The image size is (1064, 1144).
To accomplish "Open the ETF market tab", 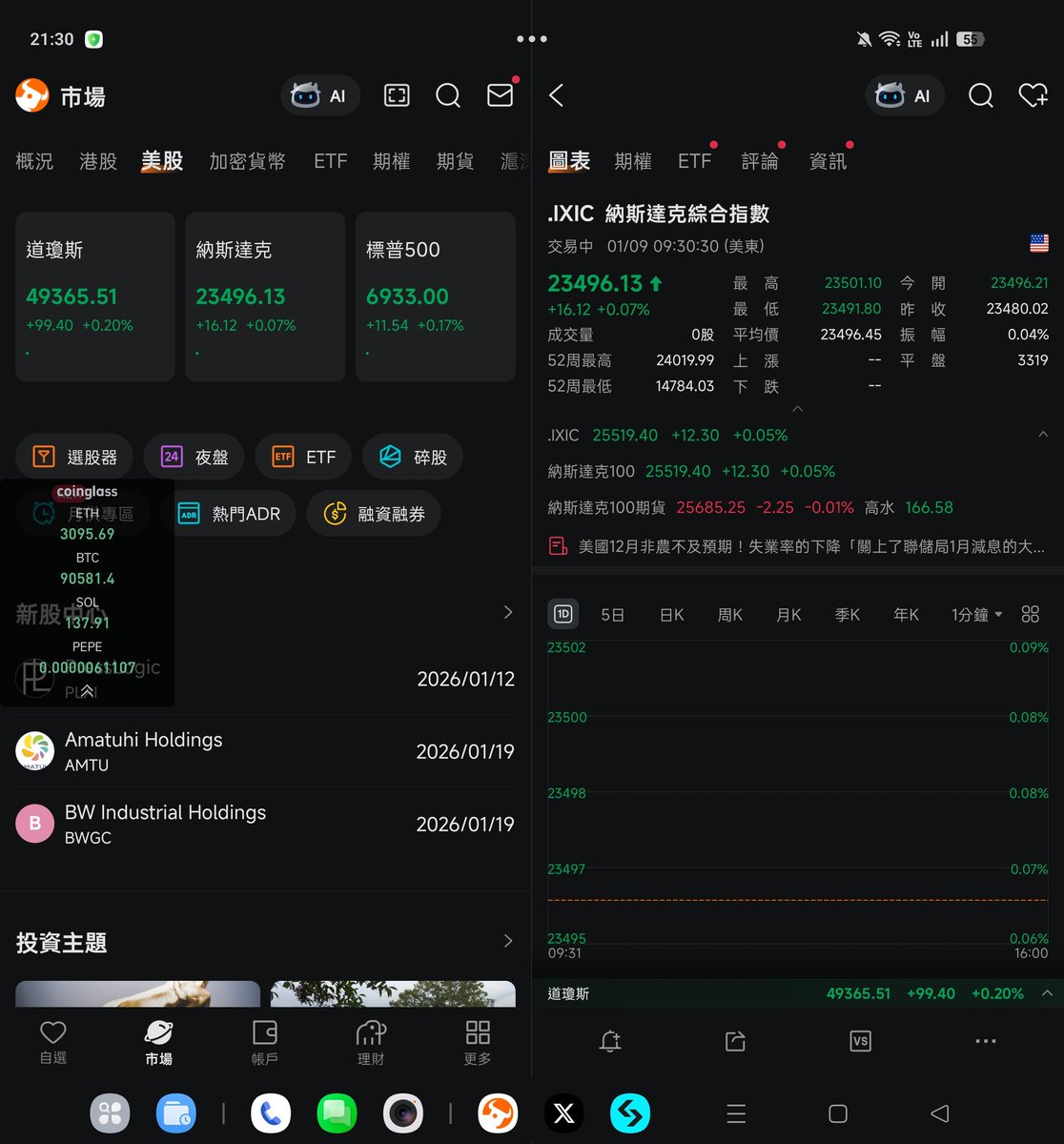I will [331, 161].
